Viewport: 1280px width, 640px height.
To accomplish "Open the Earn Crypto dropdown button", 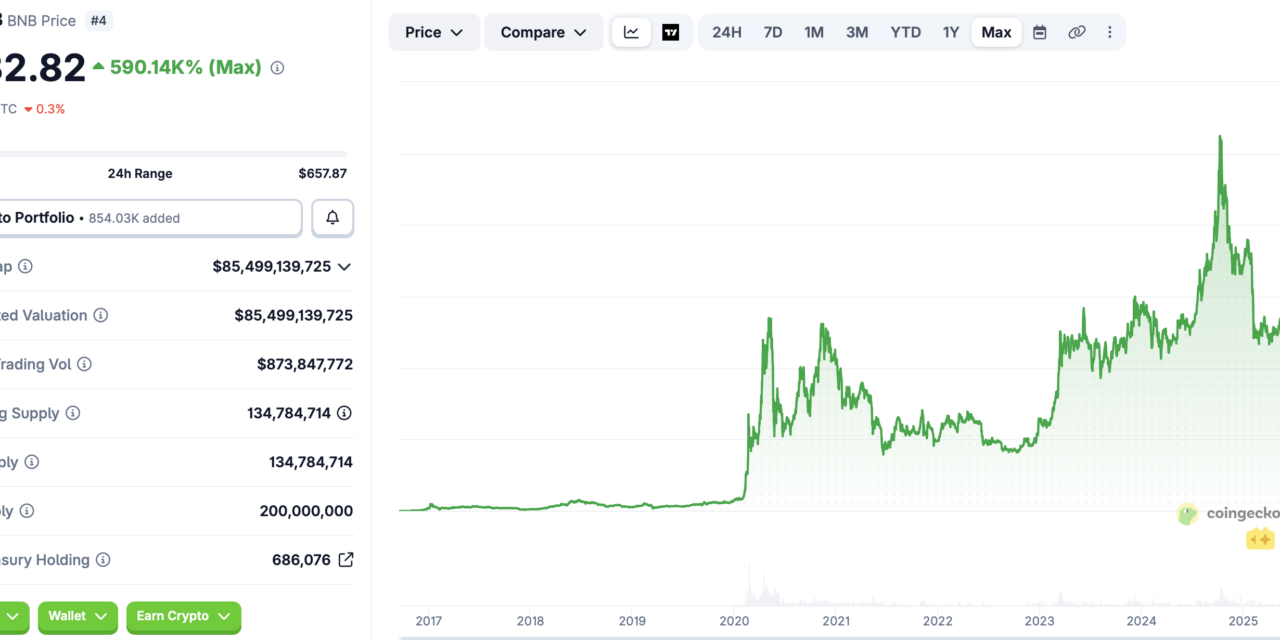I will pyautogui.click(x=184, y=617).
